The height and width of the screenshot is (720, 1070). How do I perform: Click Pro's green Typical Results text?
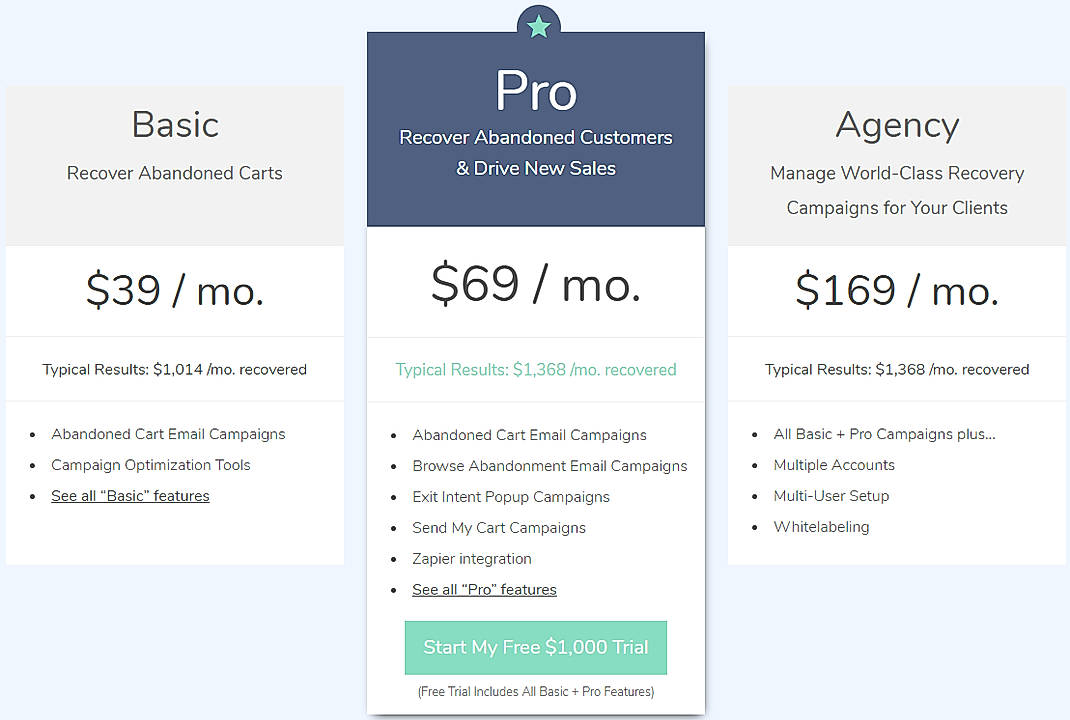[x=535, y=369]
